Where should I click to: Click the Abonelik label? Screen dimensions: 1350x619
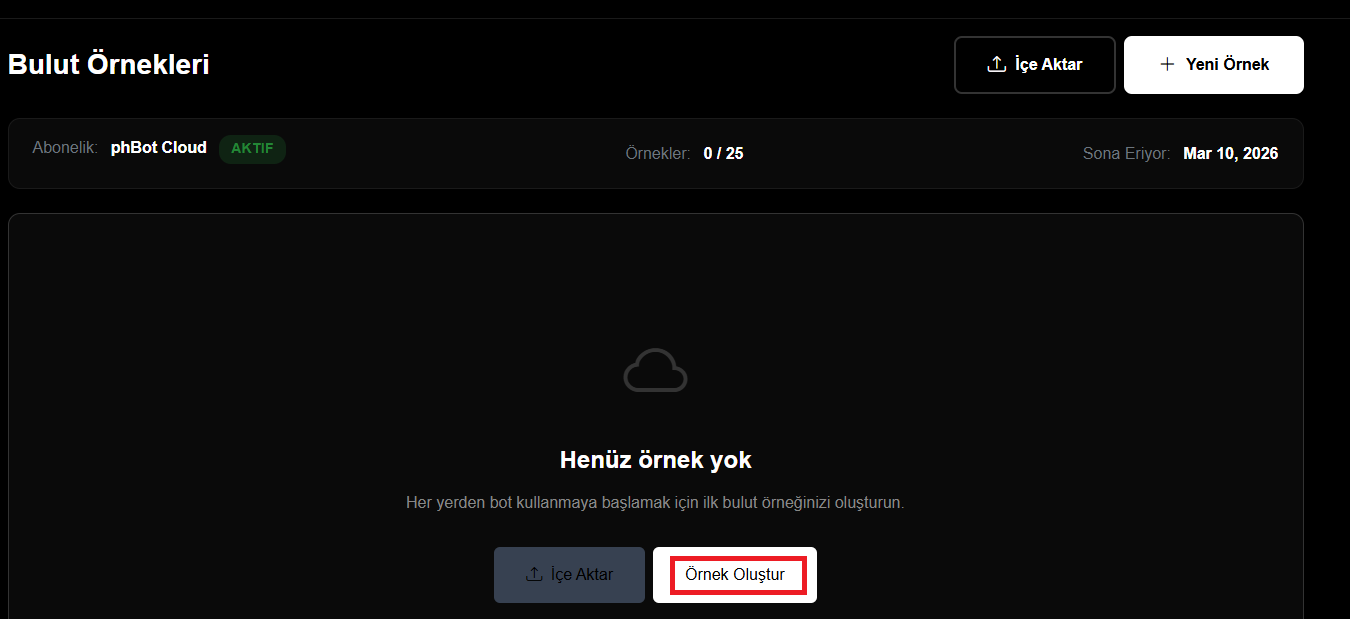(x=65, y=148)
